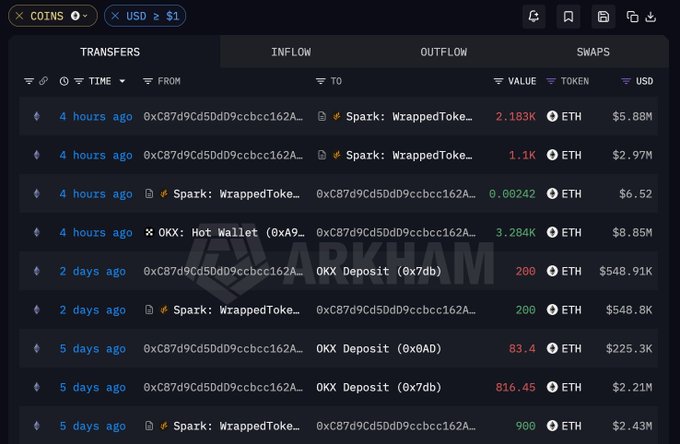Screen dimensions: 680x444
Task: Open OKX Deposit (0x7db) in 816.45 row
Action: pos(379,387)
